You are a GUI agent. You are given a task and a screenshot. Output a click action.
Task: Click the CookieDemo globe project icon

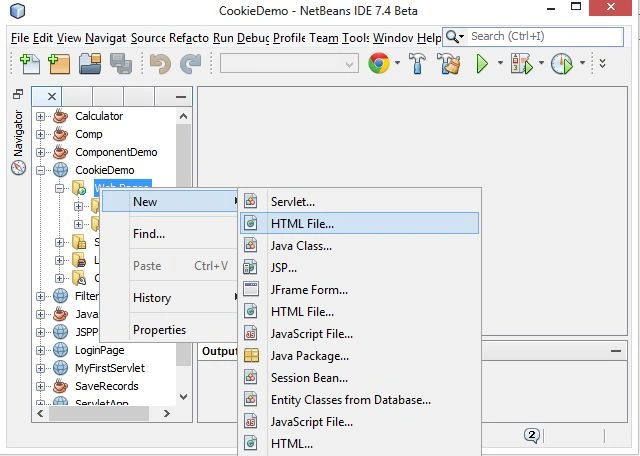coord(60,170)
